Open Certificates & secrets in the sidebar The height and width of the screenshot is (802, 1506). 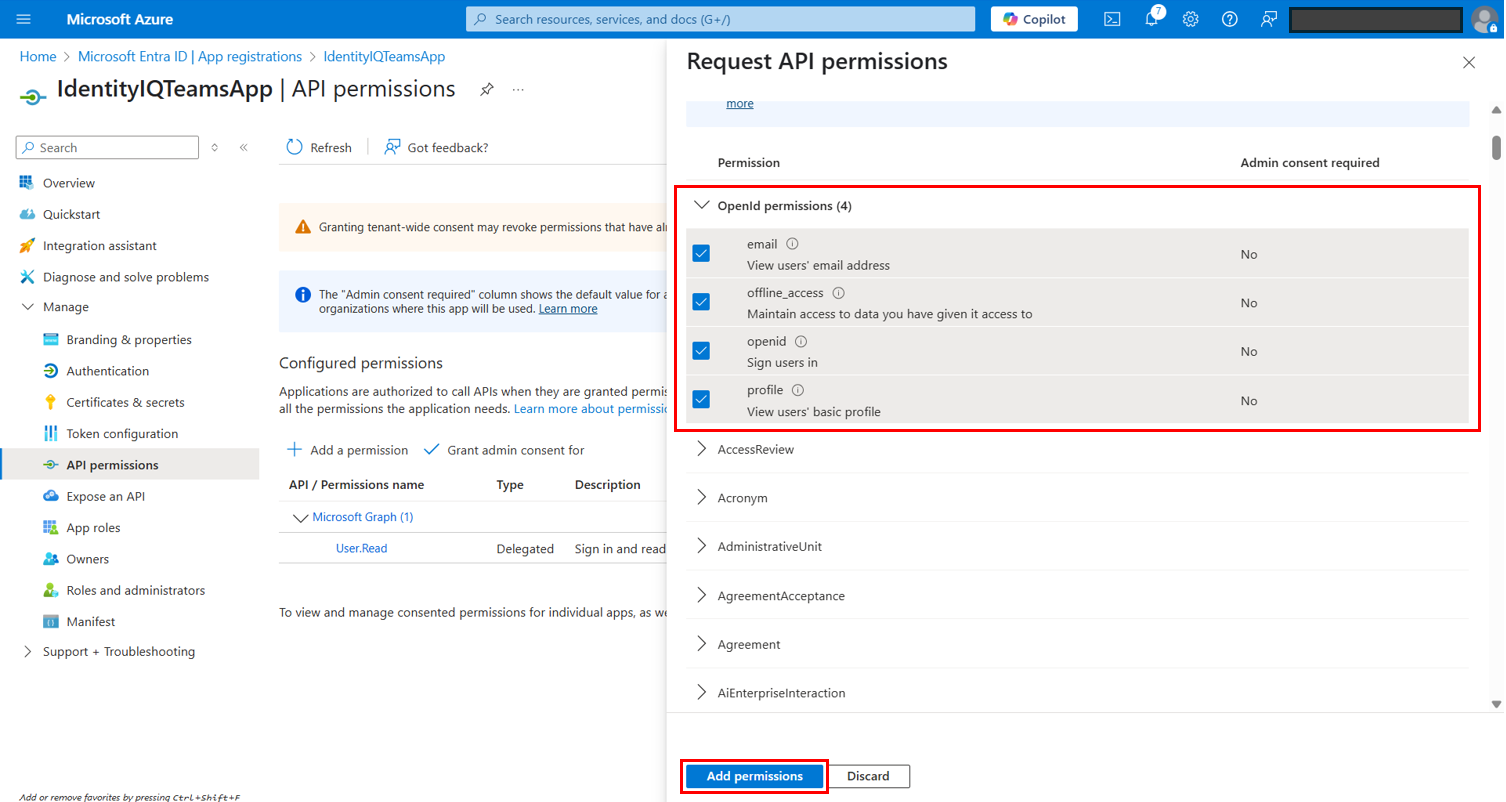click(x=125, y=402)
